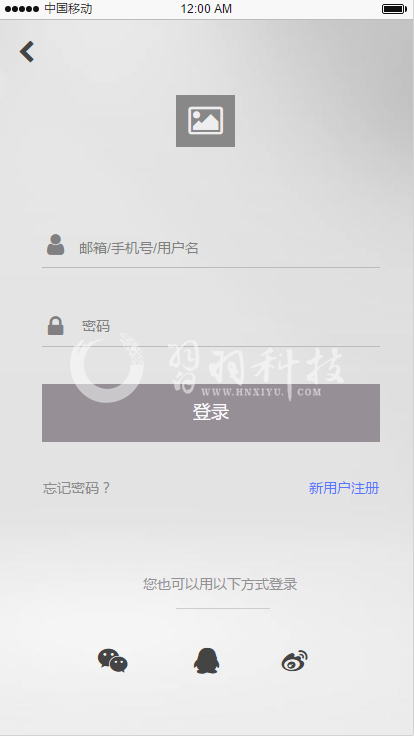Tap the back arrow icon
Image resolution: width=414 pixels, height=736 pixels.
pos(27,52)
